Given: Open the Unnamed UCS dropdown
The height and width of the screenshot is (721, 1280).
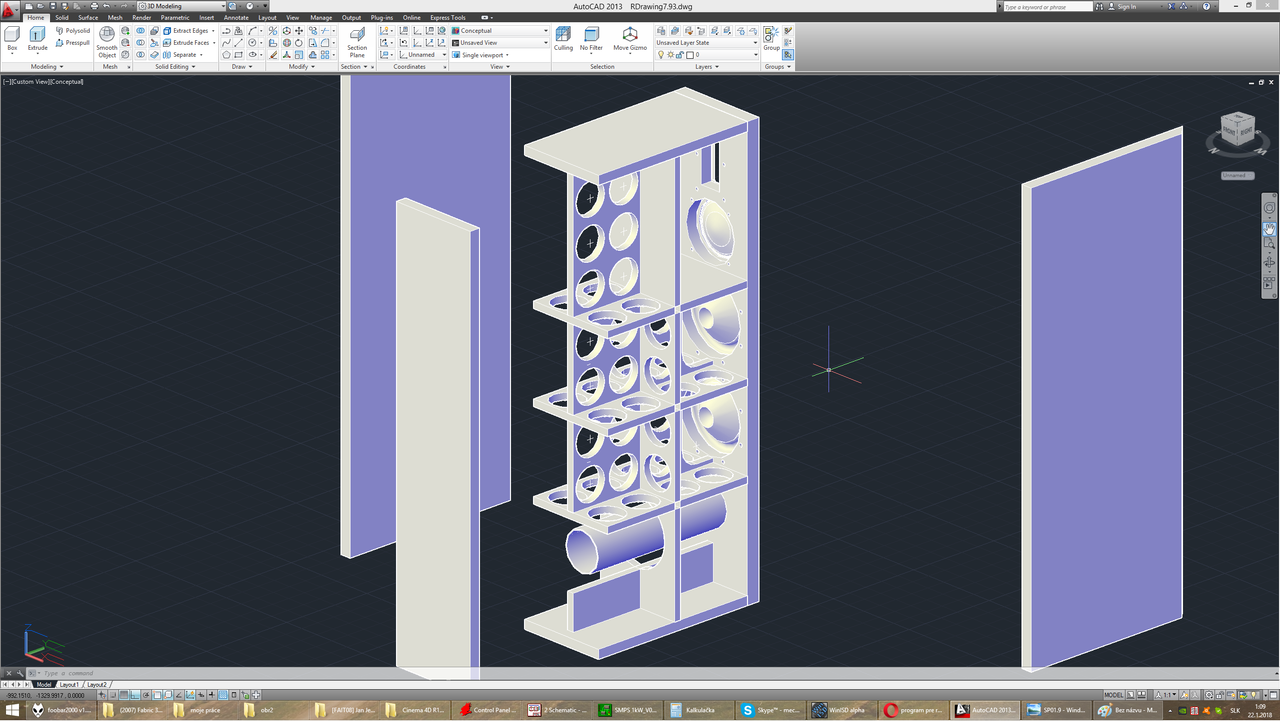Looking at the screenshot, I should [422, 55].
